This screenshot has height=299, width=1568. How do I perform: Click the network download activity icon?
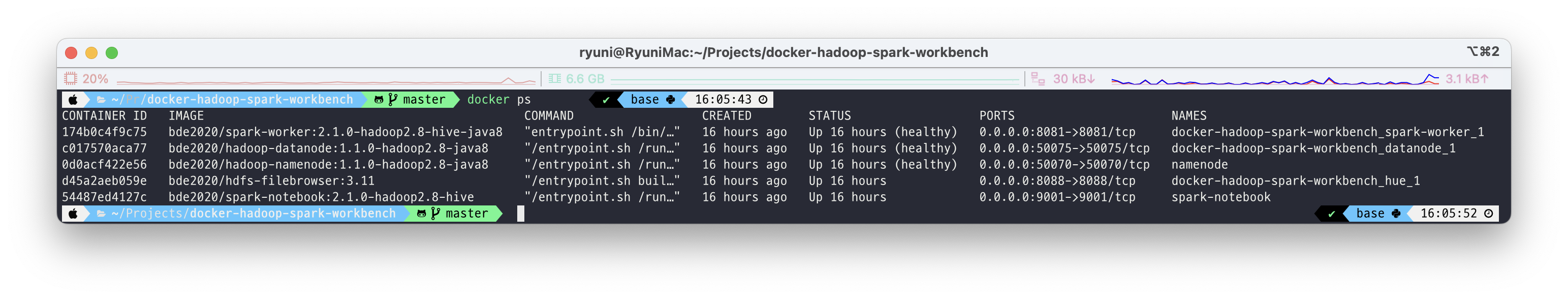[x=1037, y=78]
